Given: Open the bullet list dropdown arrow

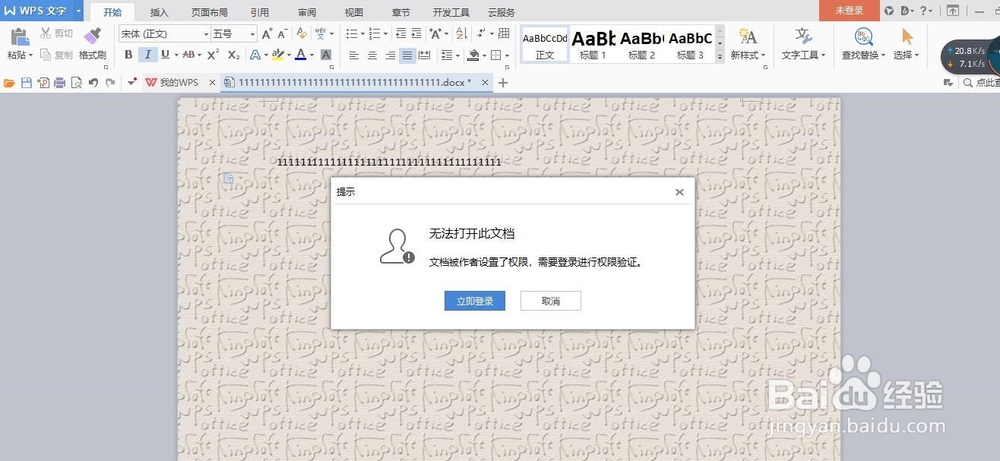Looking at the screenshot, I should [362, 34].
